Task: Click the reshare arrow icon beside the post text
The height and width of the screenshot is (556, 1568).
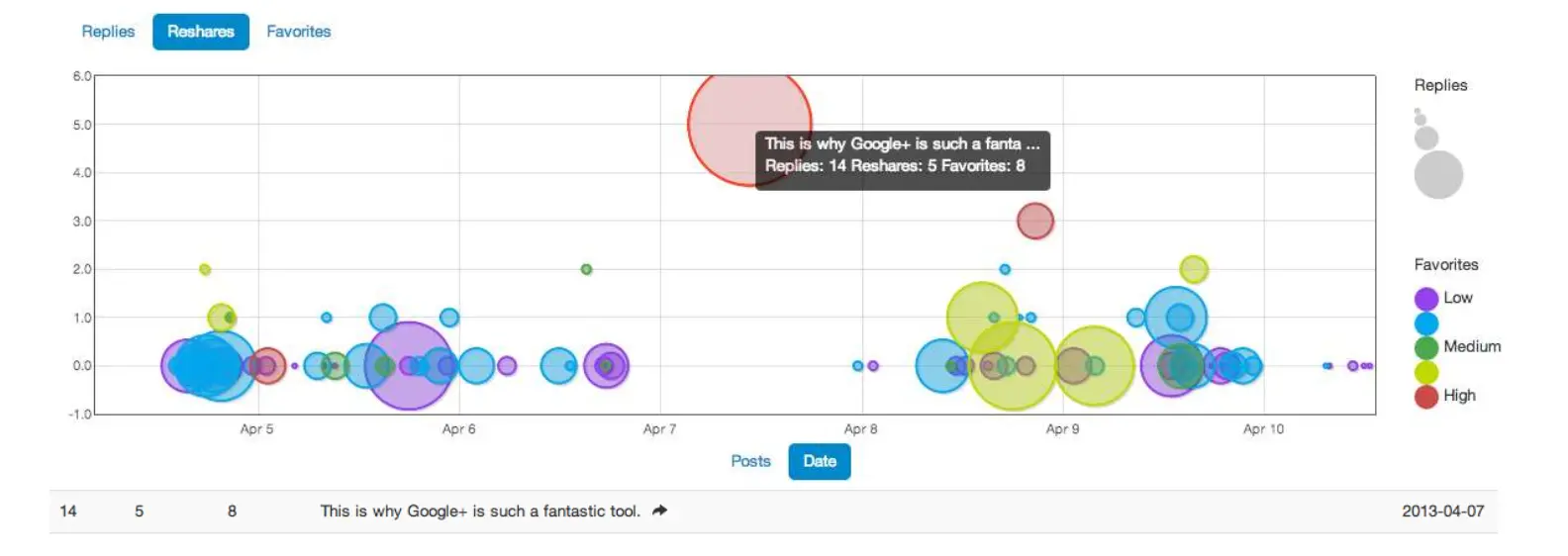Action: 659,510
